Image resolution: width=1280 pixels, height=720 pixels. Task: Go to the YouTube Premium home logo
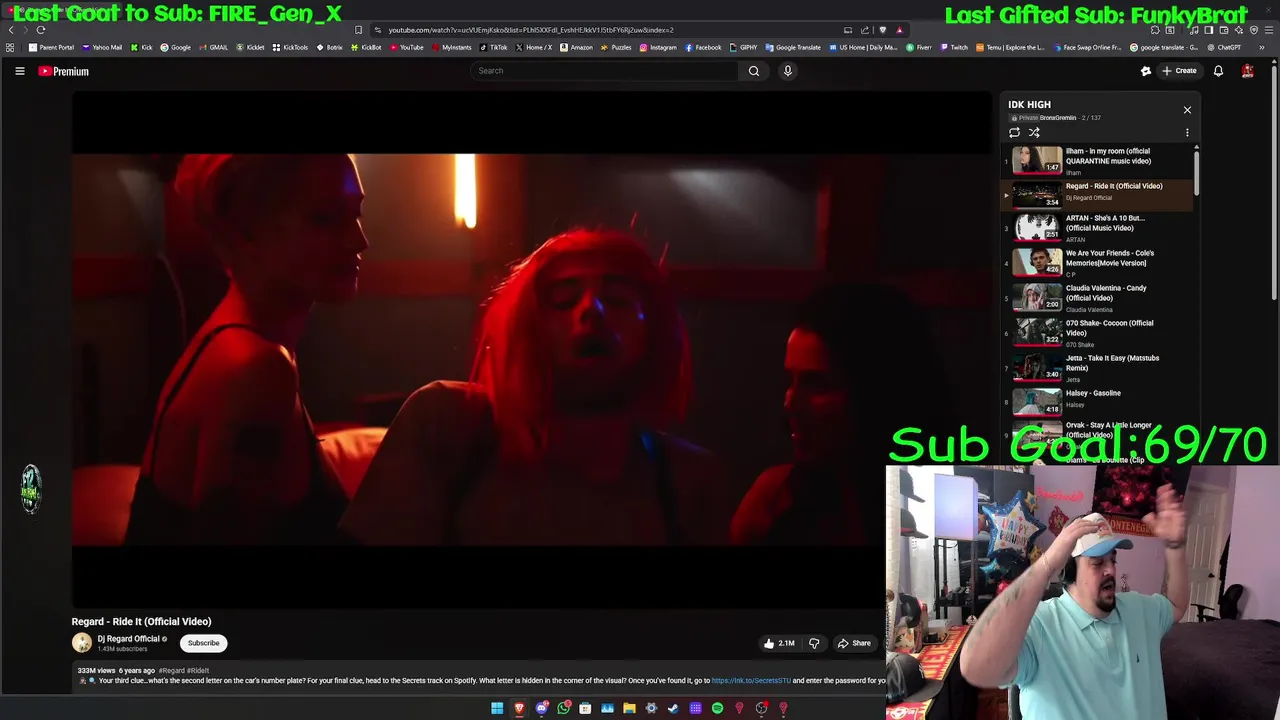pos(63,71)
